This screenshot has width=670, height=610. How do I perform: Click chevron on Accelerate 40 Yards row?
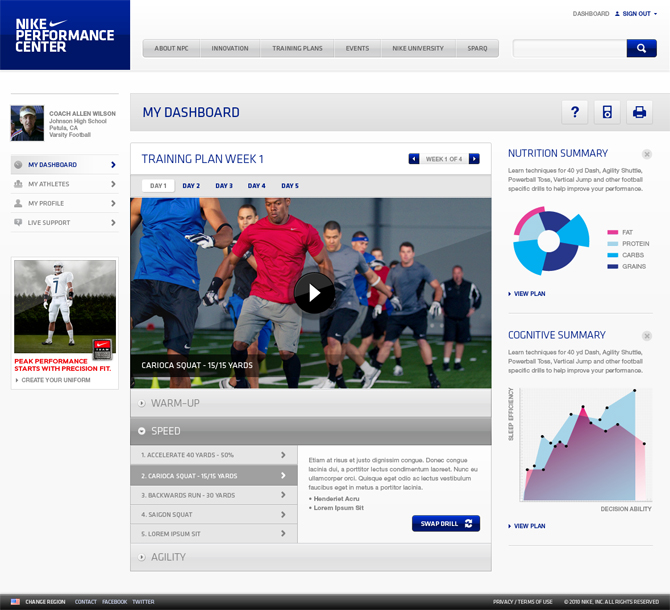click(x=283, y=455)
